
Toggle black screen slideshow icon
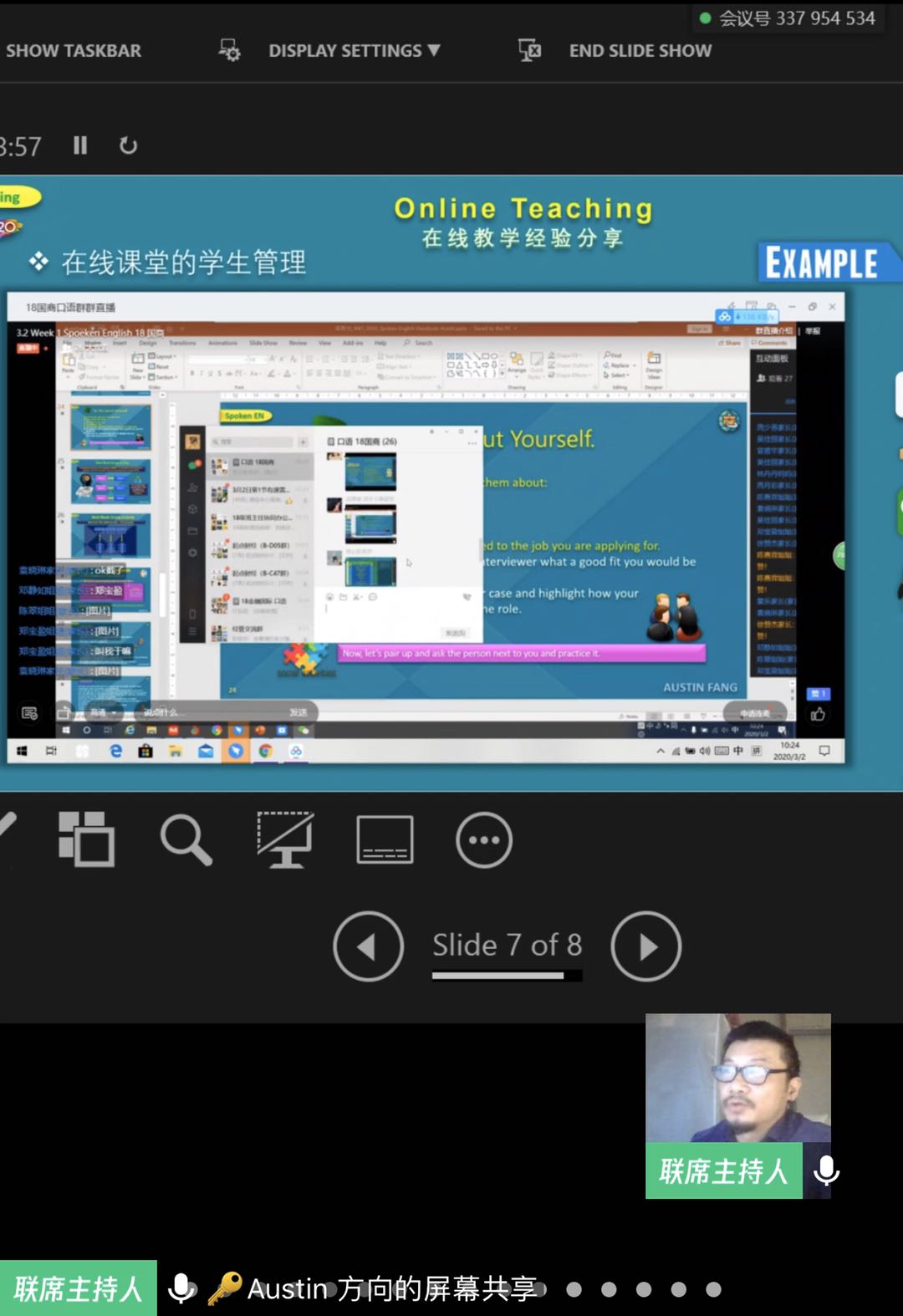pos(285,839)
